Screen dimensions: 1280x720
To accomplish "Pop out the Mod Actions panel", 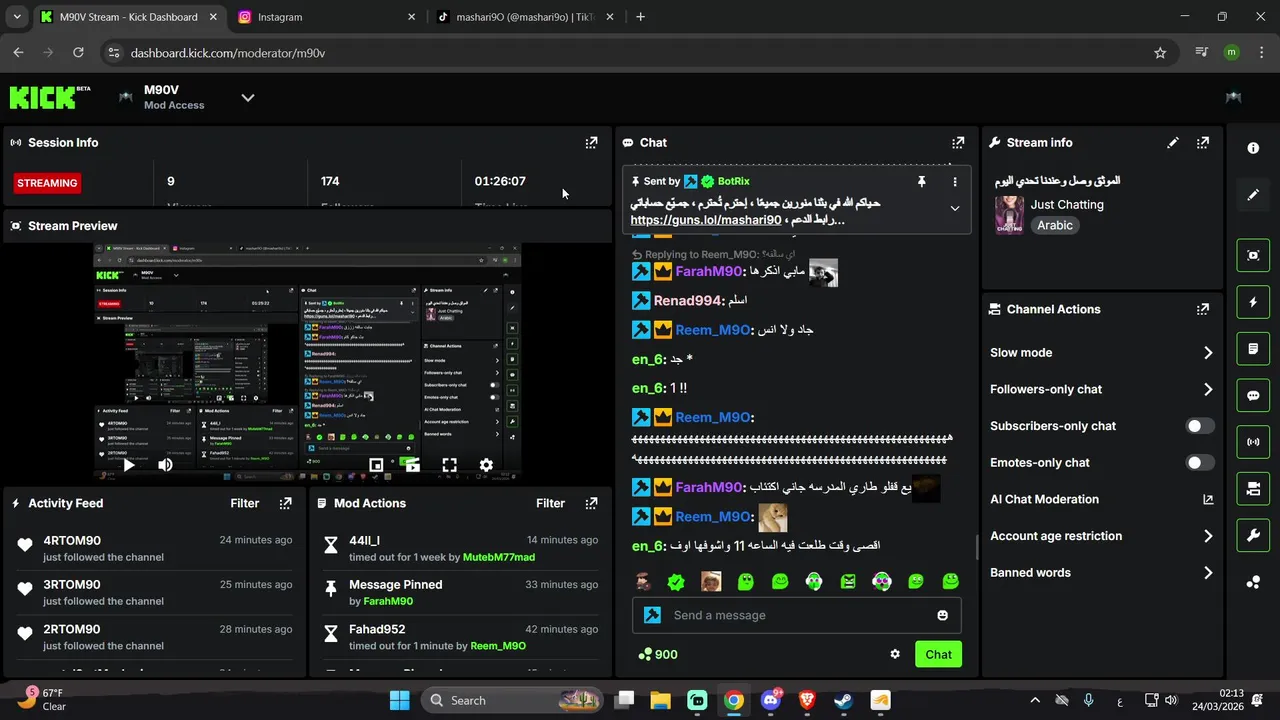I will (x=591, y=504).
